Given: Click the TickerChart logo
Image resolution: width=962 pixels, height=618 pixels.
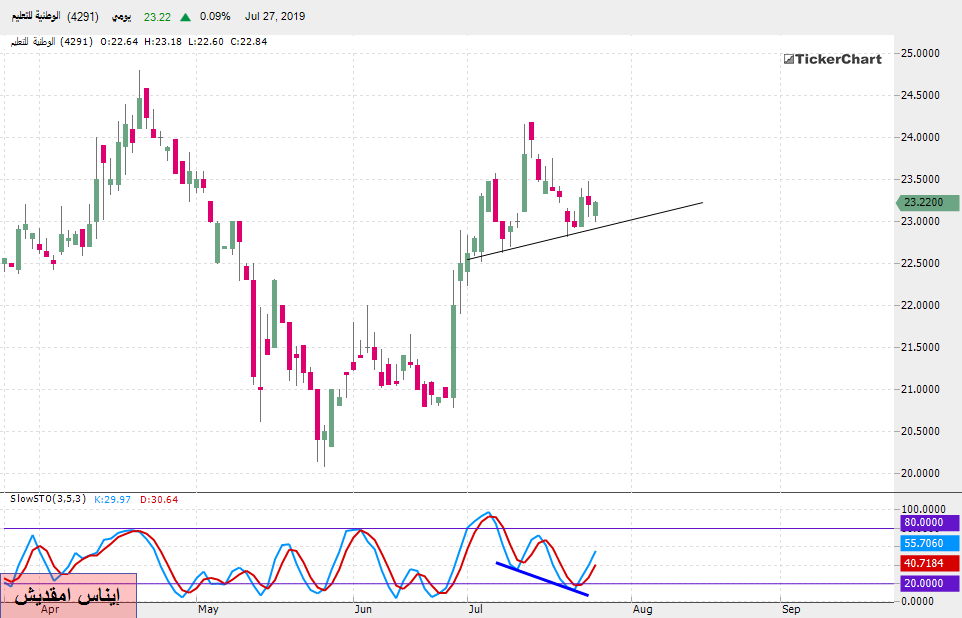Looking at the screenshot, I should (832, 59).
